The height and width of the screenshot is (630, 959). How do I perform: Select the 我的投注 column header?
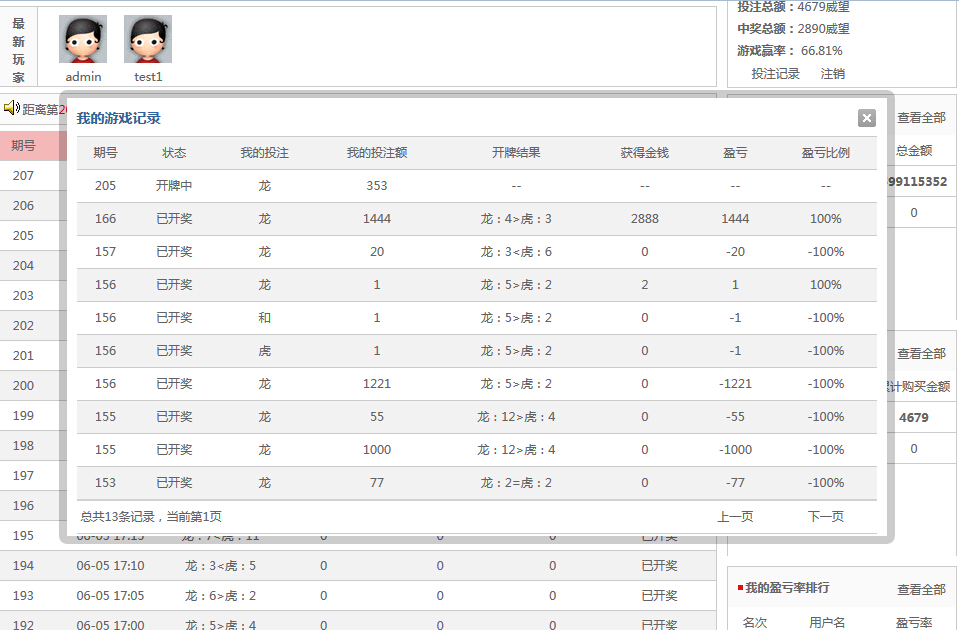point(264,153)
